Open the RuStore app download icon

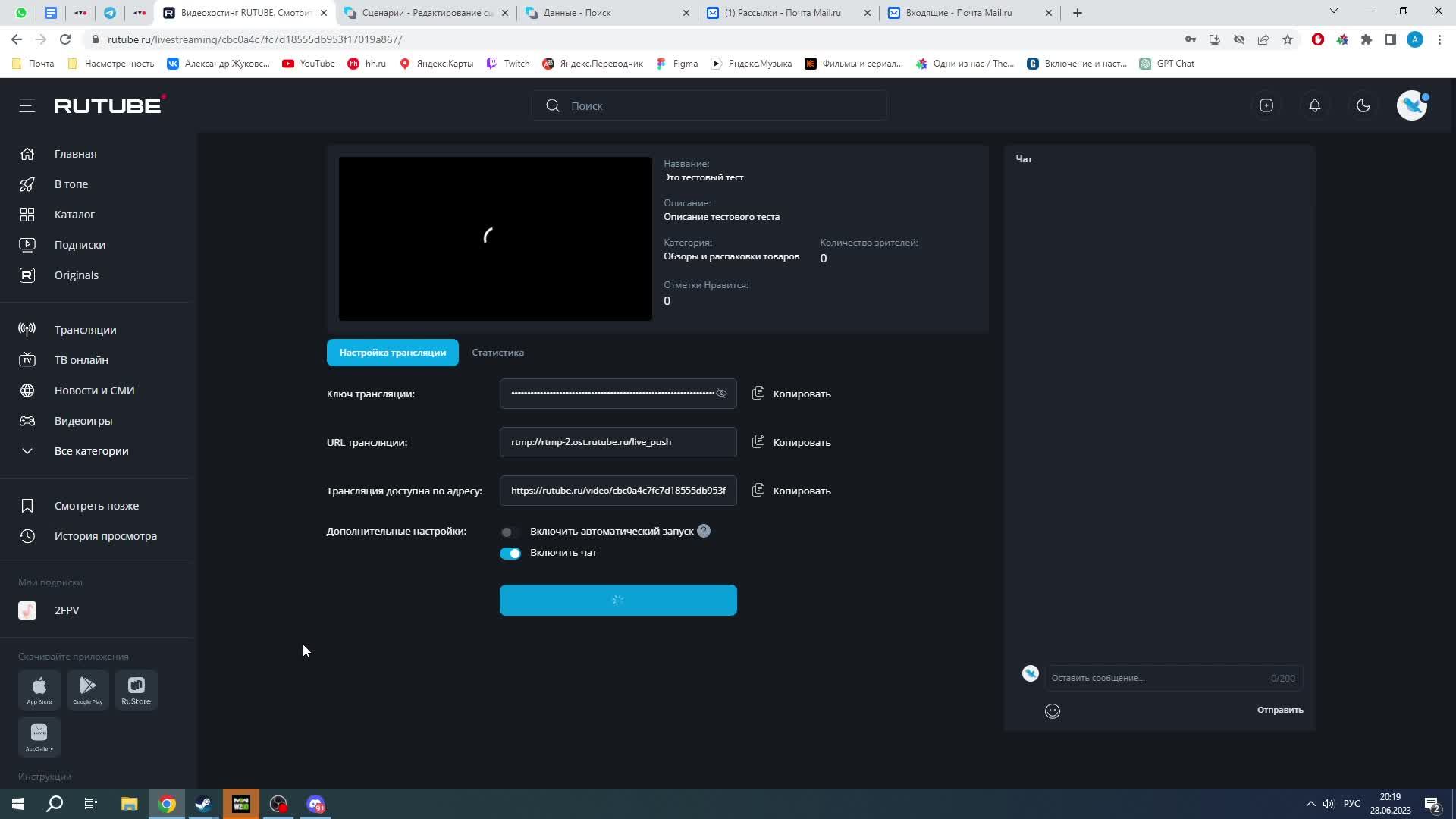pyautogui.click(x=136, y=689)
